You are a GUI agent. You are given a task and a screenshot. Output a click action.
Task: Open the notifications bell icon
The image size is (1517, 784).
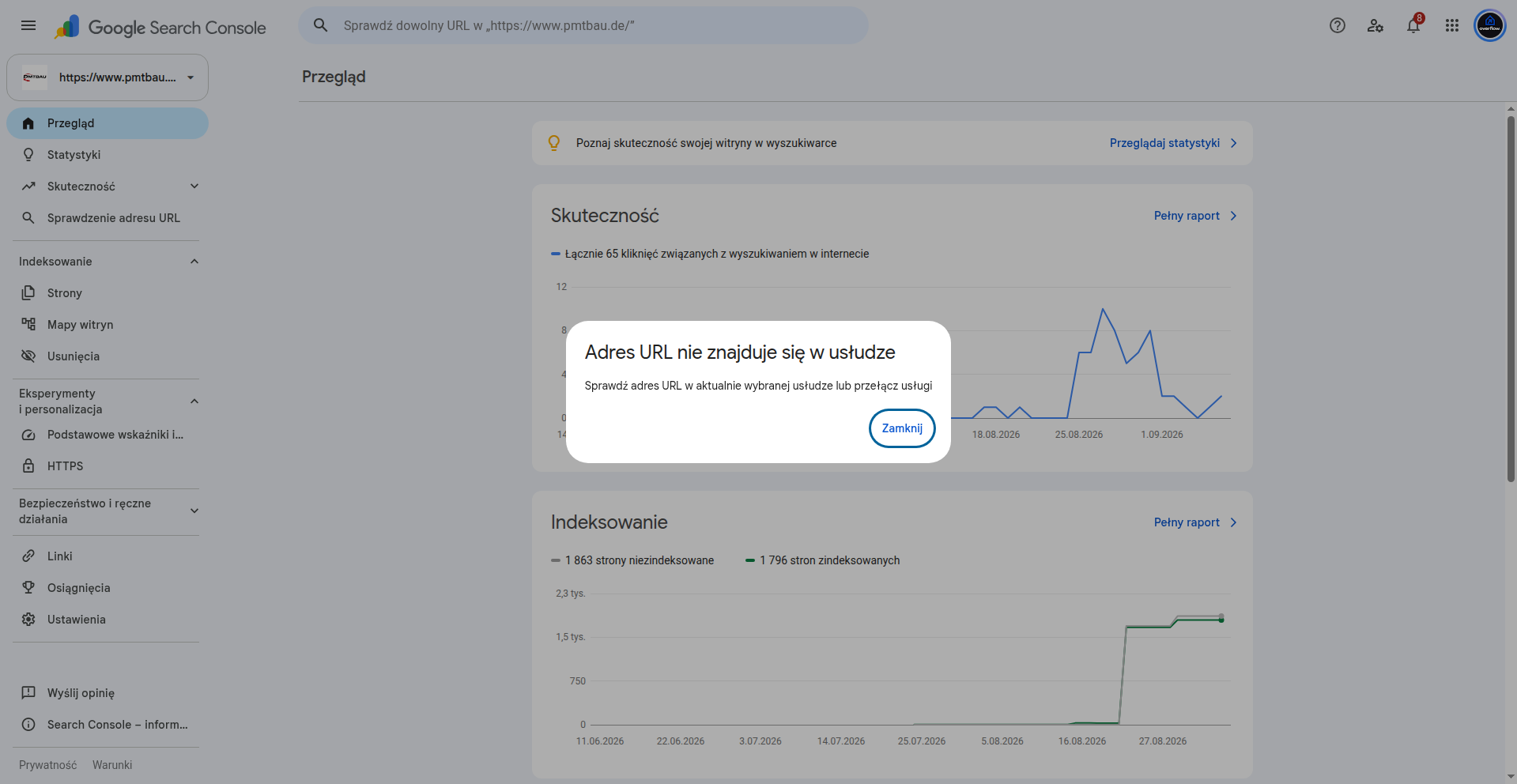pos(1413,25)
